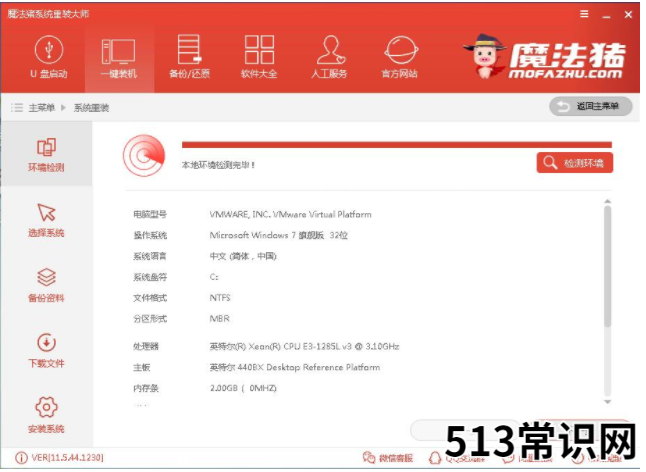
Task: Click the version info circle icon
Action: point(21,458)
